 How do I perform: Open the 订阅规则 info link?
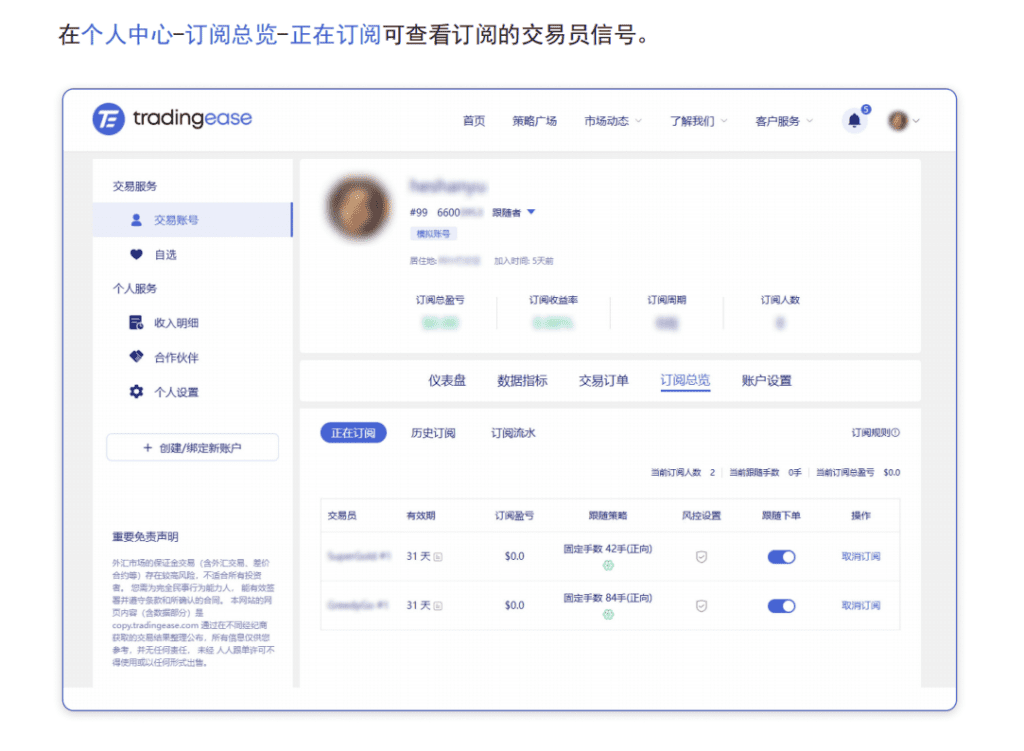(875, 433)
